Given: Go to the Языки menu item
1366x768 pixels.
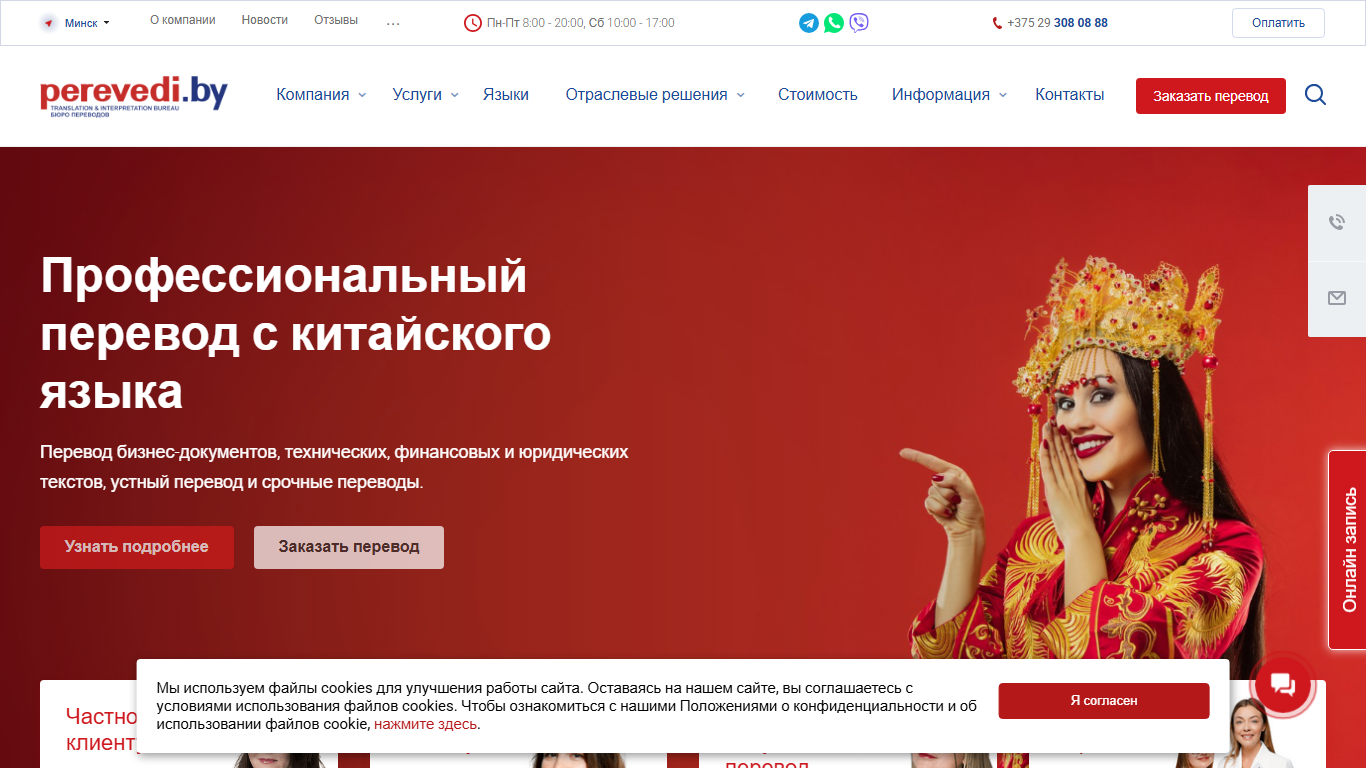Looking at the screenshot, I should (x=506, y=95).
